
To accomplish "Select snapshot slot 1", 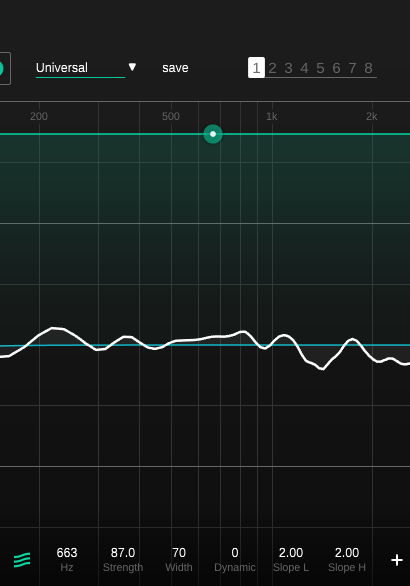I will click(x=256, y=68).
